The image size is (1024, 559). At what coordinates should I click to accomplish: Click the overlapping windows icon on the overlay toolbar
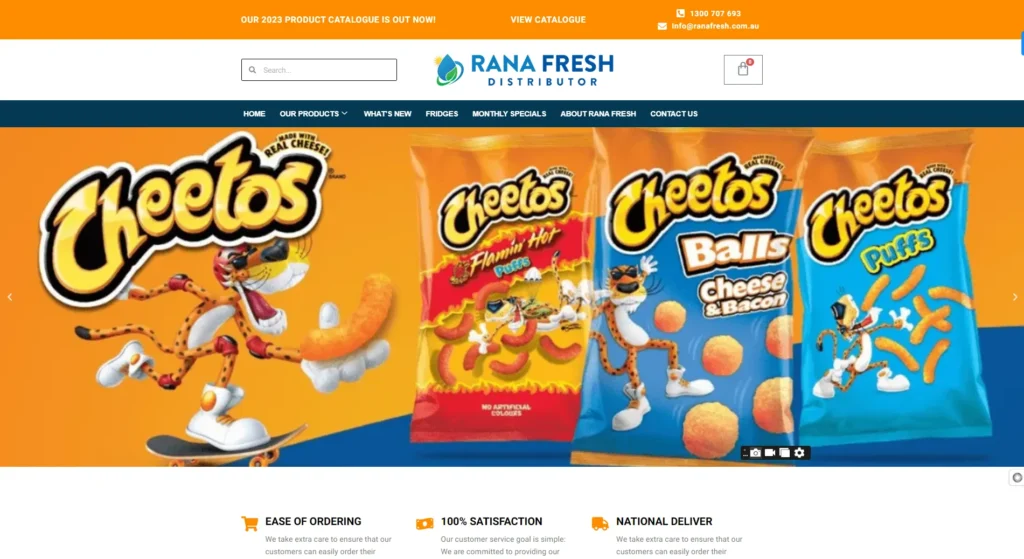coord(784,453)
